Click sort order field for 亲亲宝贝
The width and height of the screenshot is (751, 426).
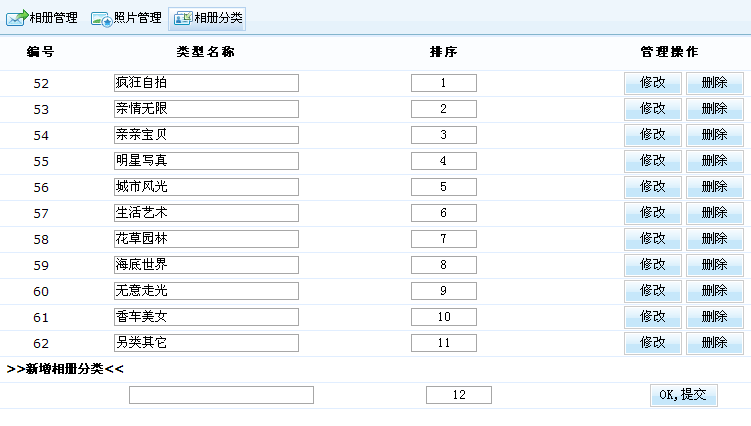tap(444, 135)
